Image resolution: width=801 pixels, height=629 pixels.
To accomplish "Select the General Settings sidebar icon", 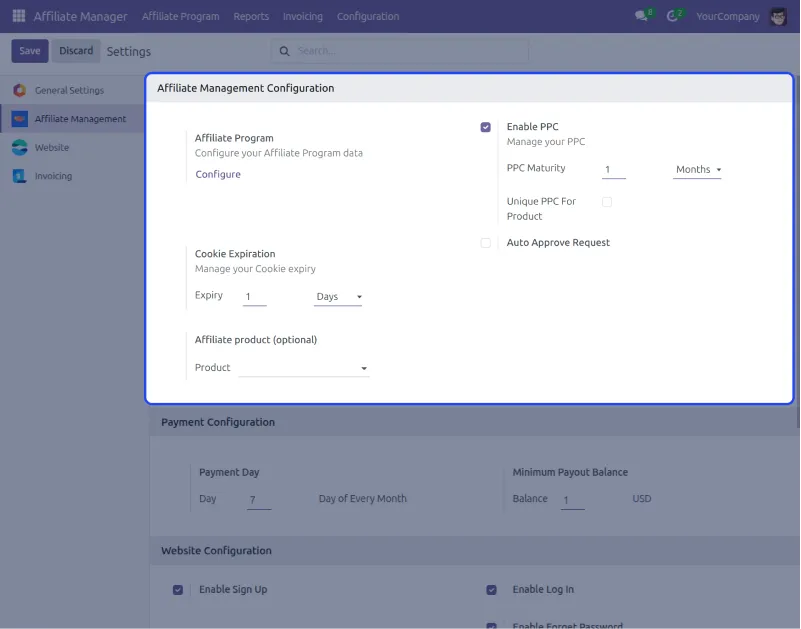I will coord(20,89).
